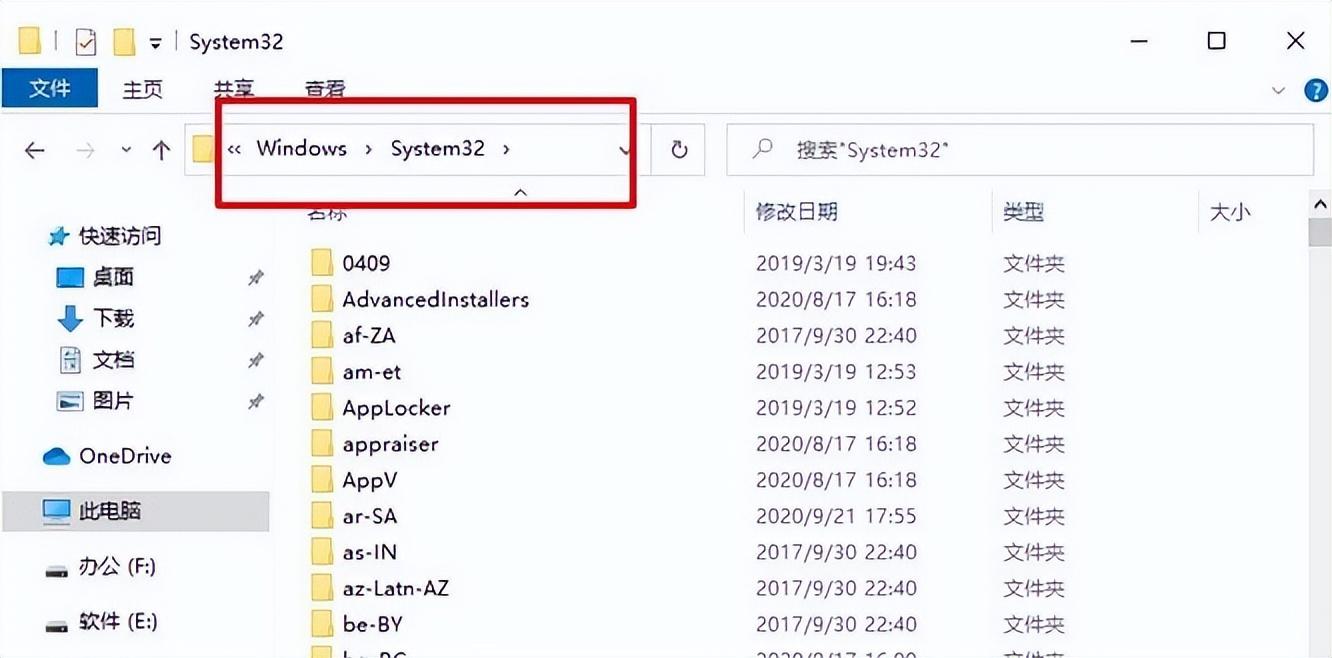Show hidden path via double chevron
This screenshot has height=658, width=1332.
(x=234, y=149)
